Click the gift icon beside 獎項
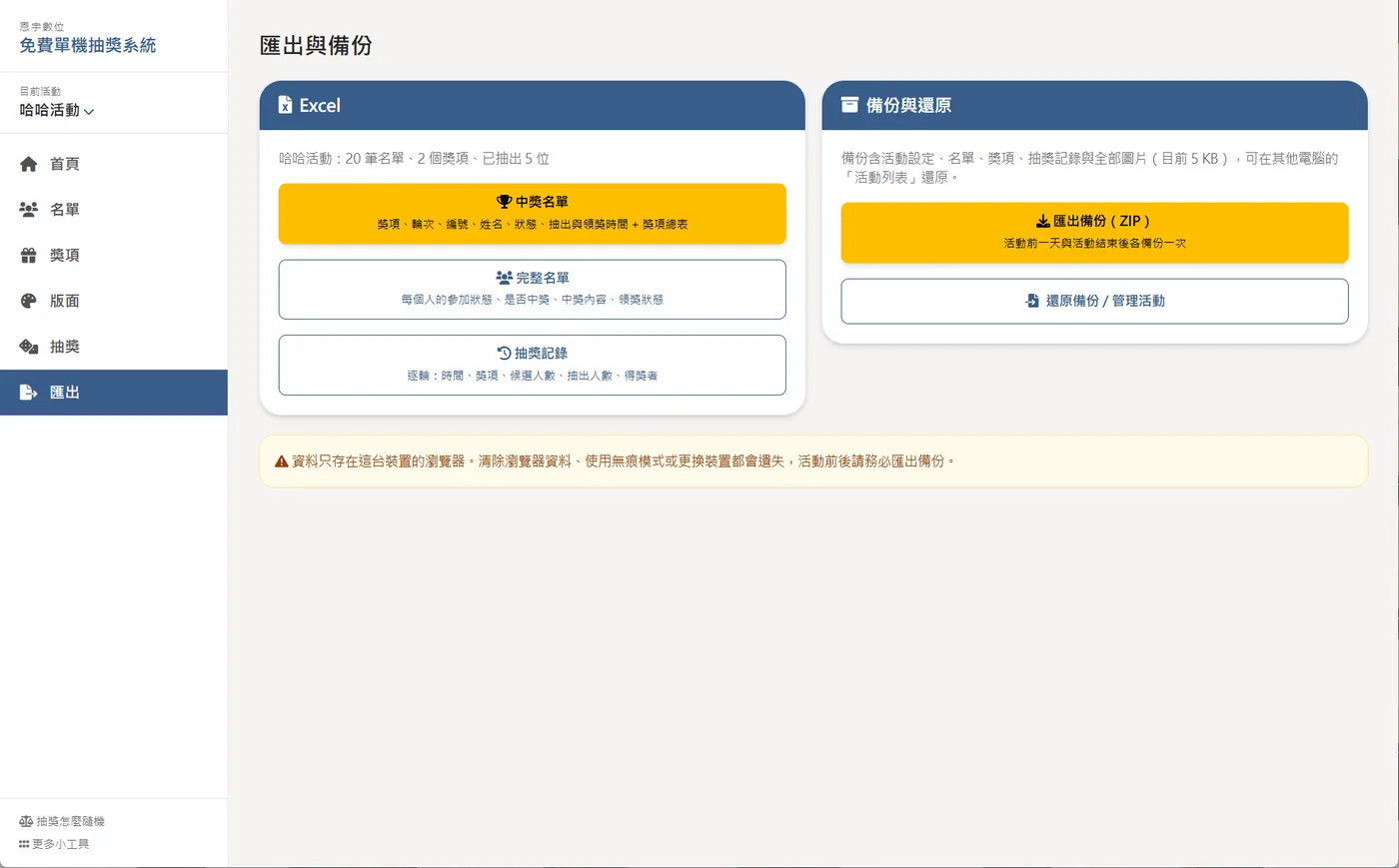1399x868 pixels. tap(29, 256)
